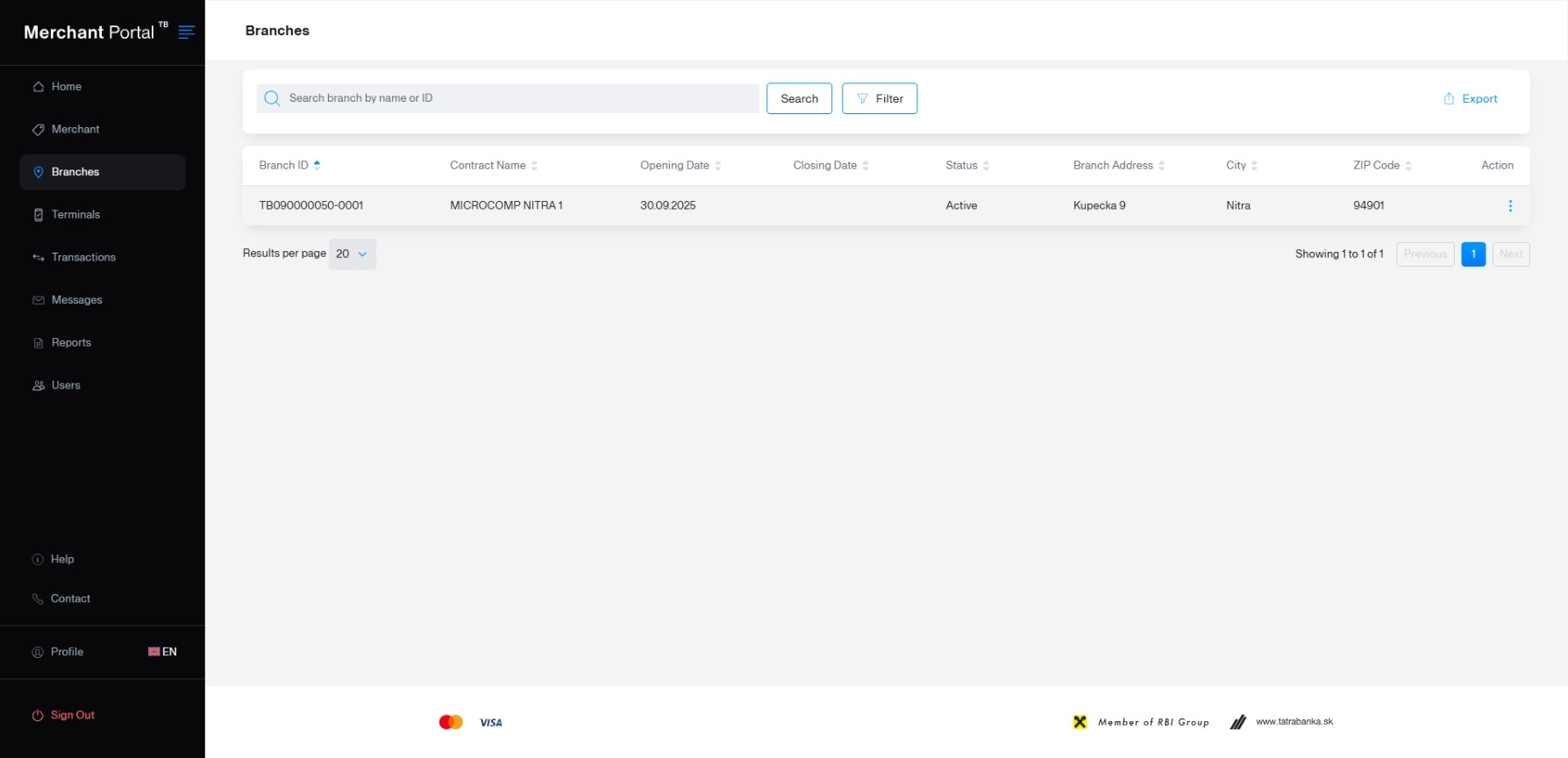Open the Filter options panel
The height and width of the screenshot is (758, 1568).
[879, 99]
